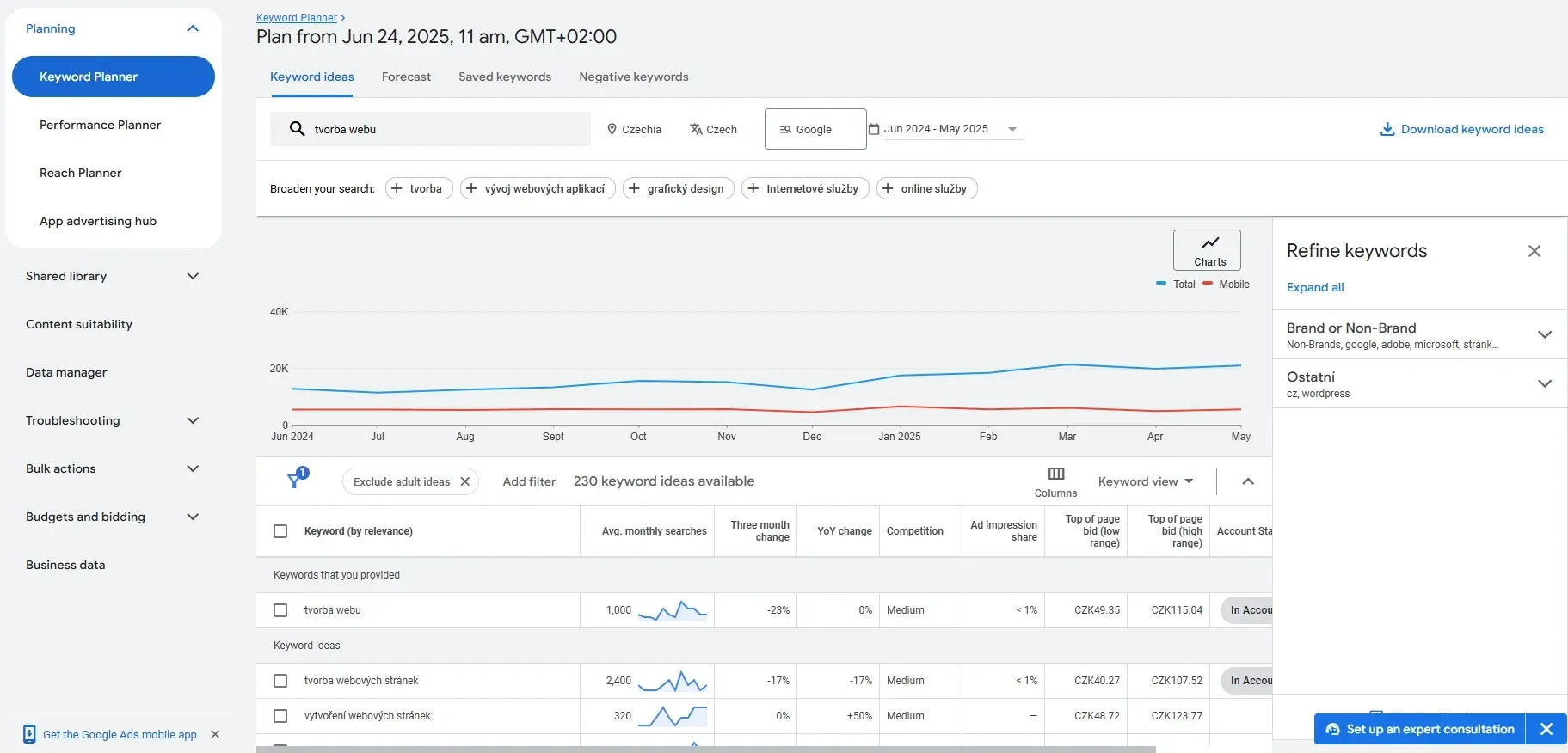Open the Saved keywords tab
Image resolution: width=1568 pixels, height=753 pixels.
pos(505,77)
